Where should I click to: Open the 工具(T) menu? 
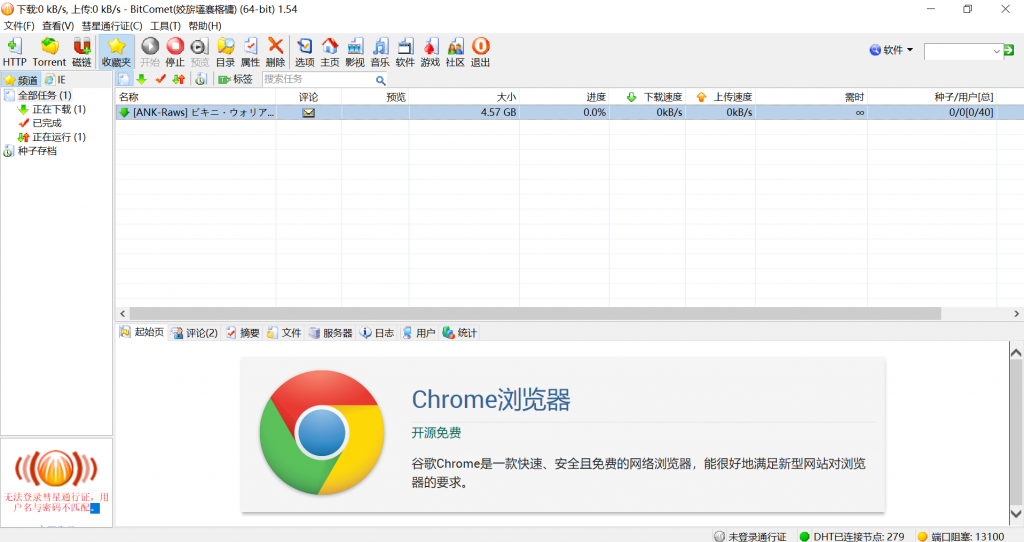click(165, 25)
